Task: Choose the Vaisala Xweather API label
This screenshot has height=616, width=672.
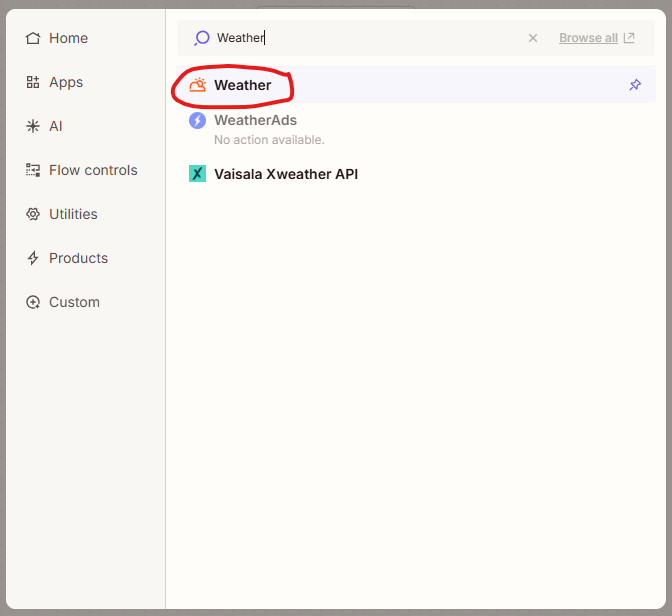Action: (285, 174)
